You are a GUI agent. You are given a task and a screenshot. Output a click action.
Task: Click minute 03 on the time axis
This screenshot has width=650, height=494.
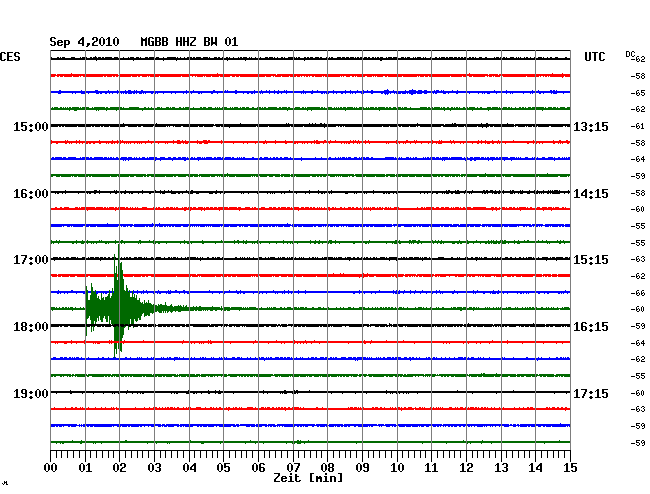click(154, 468)
